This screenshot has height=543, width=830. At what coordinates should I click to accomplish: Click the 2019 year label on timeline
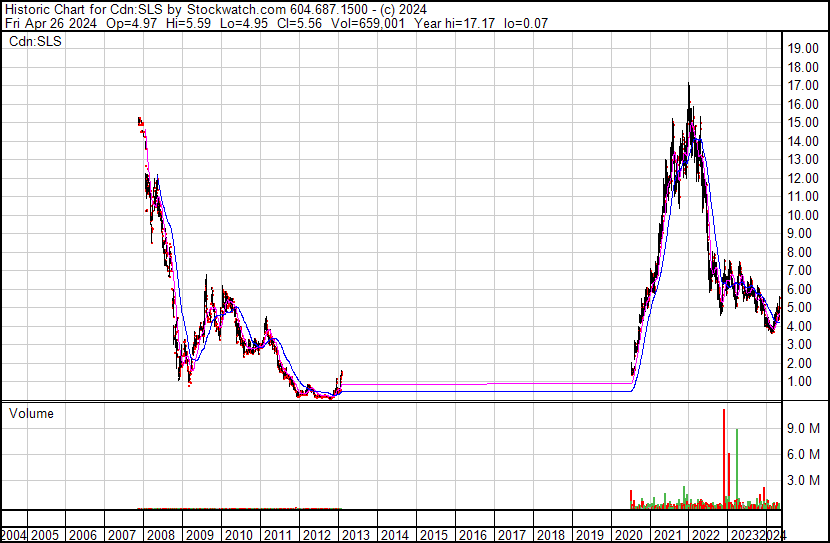tap(590, 535)
